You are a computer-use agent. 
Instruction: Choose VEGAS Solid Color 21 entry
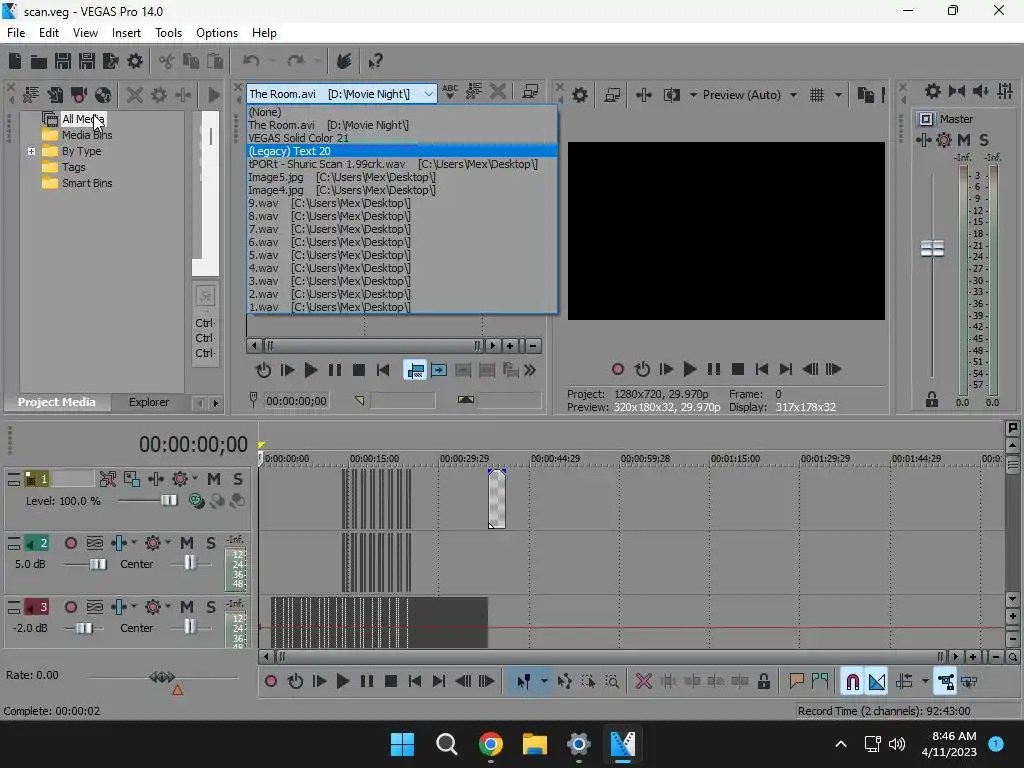click(x=402, y=138)
